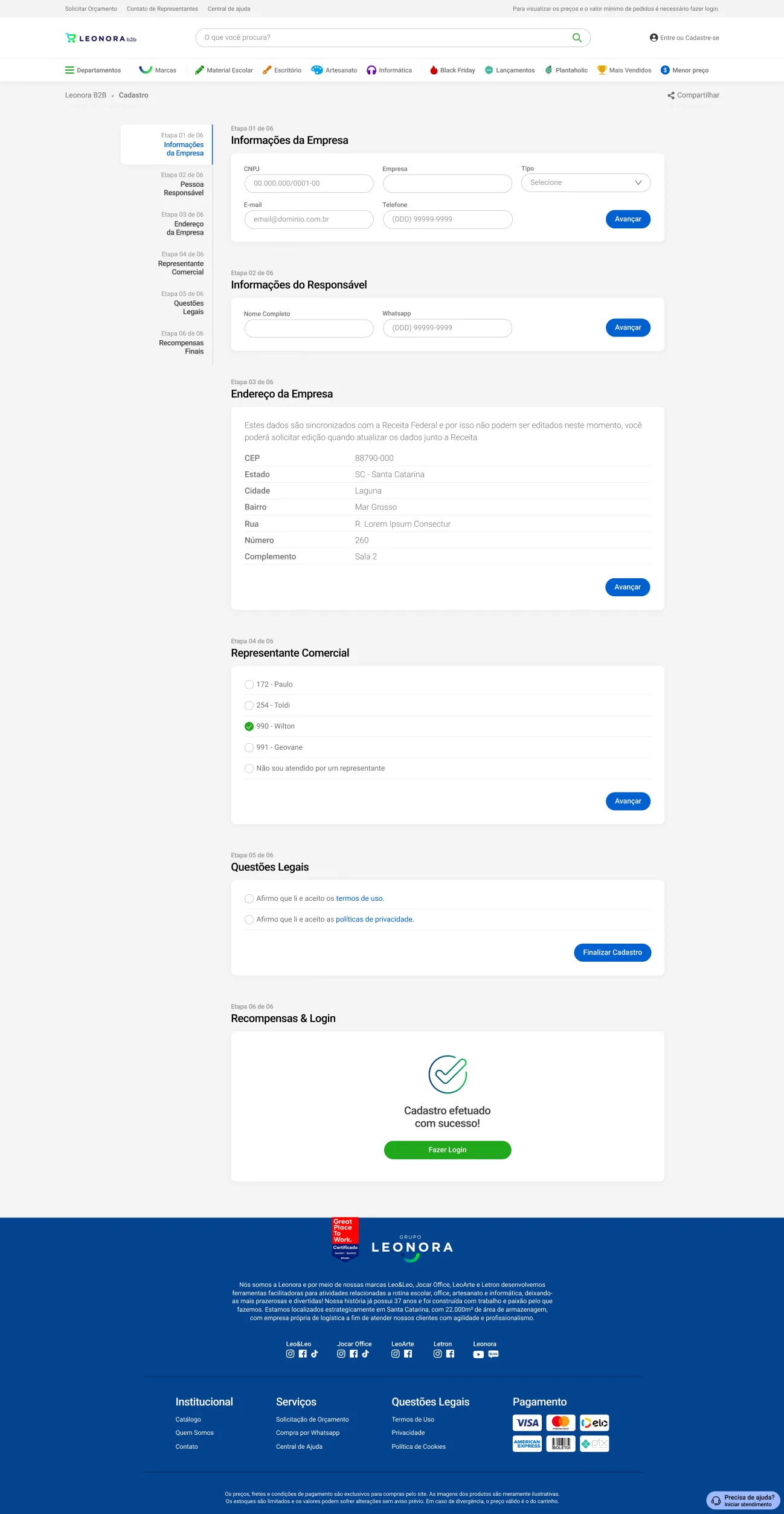Go to step 'Recompensas Finais' in sidebar

click(181, 343)
